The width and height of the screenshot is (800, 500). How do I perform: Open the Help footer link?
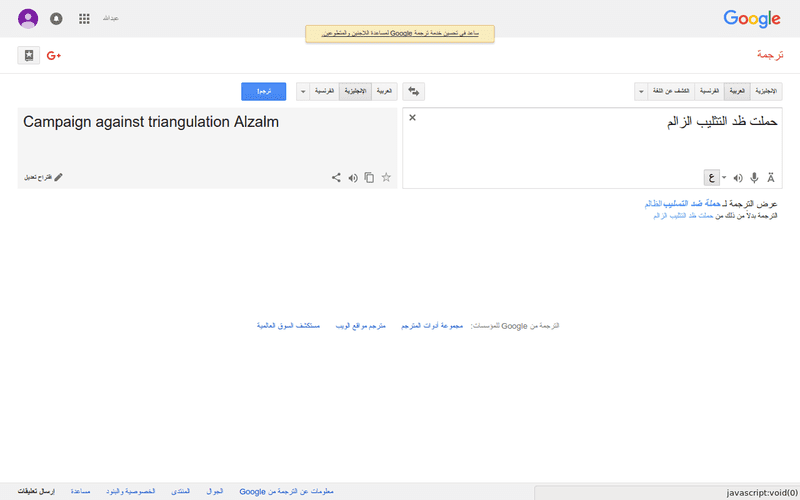(x=81, y=492)
